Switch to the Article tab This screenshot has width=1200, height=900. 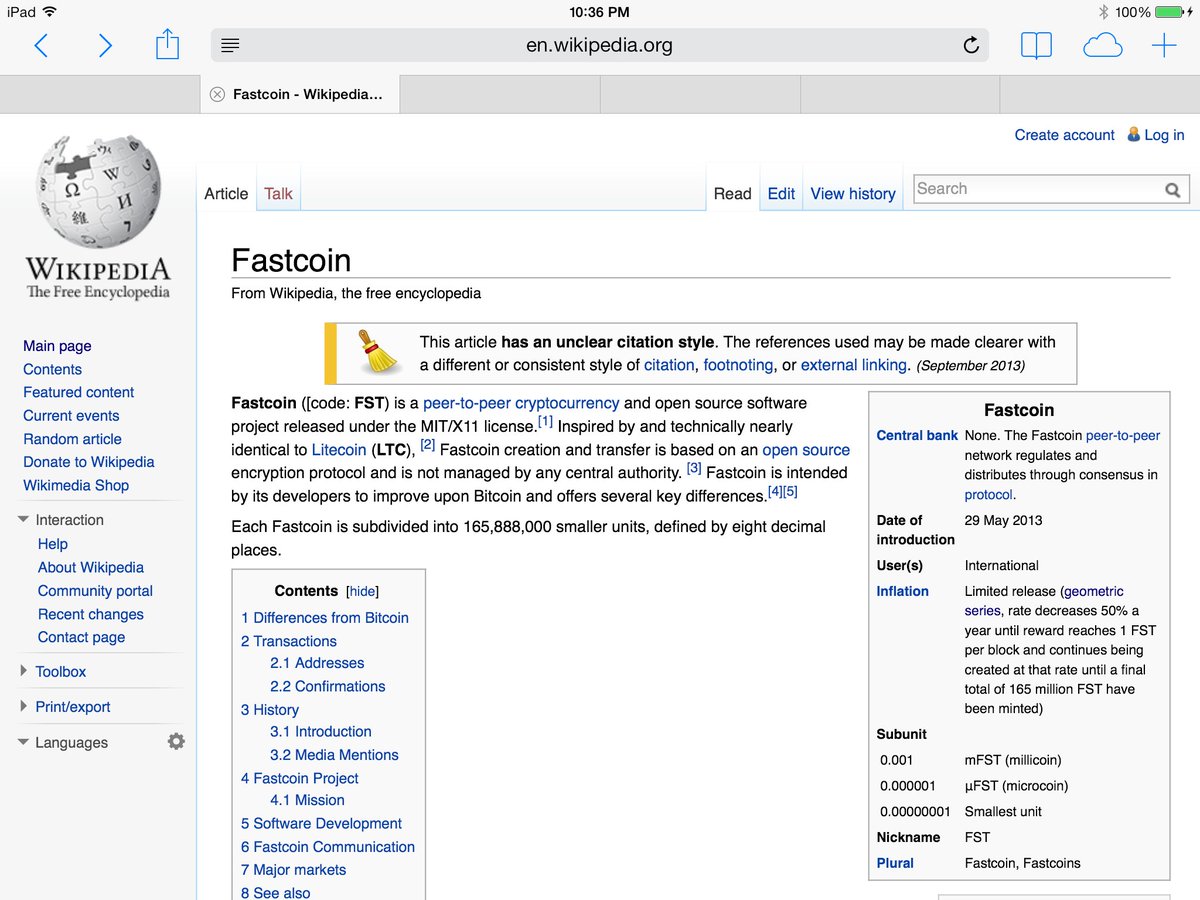pos(226,194)
